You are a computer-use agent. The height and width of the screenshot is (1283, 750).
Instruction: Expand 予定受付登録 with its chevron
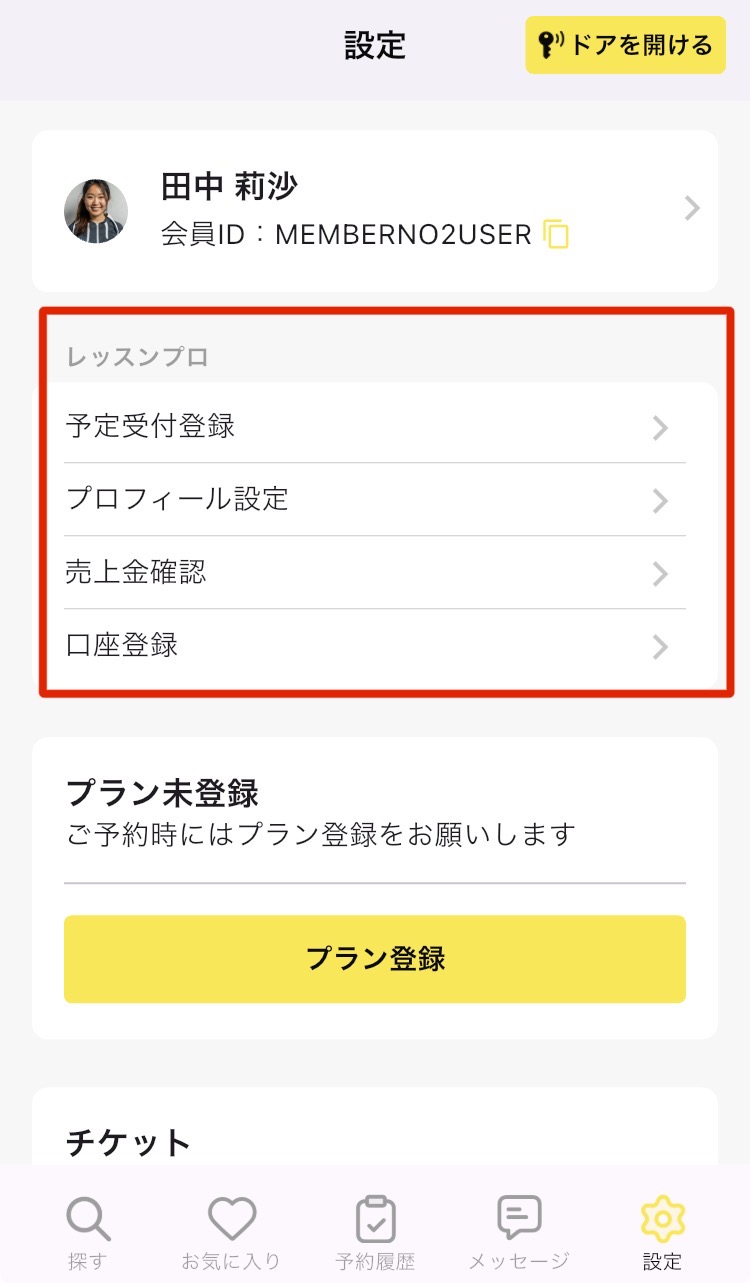[x=660, y=428]
